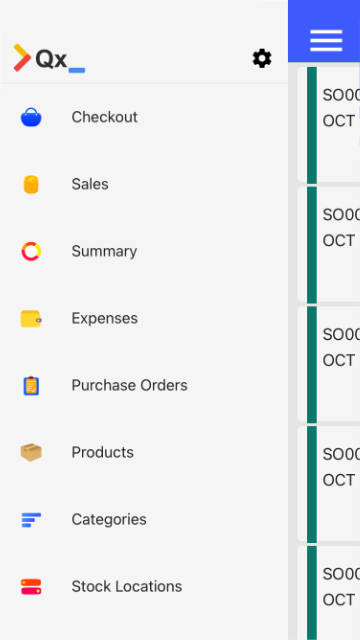Click the blue shopping basket icon
Image resolution: width=360 pixels, height=640 pixels.
coord(31,117)
